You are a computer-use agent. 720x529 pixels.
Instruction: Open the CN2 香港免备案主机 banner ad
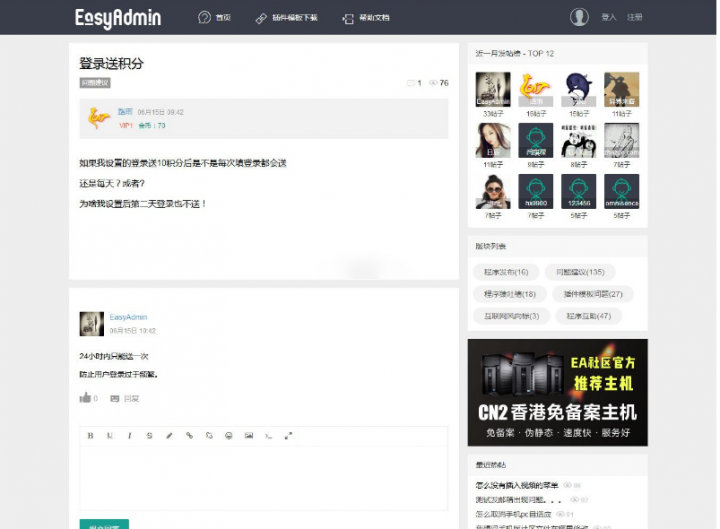point(557,393)
